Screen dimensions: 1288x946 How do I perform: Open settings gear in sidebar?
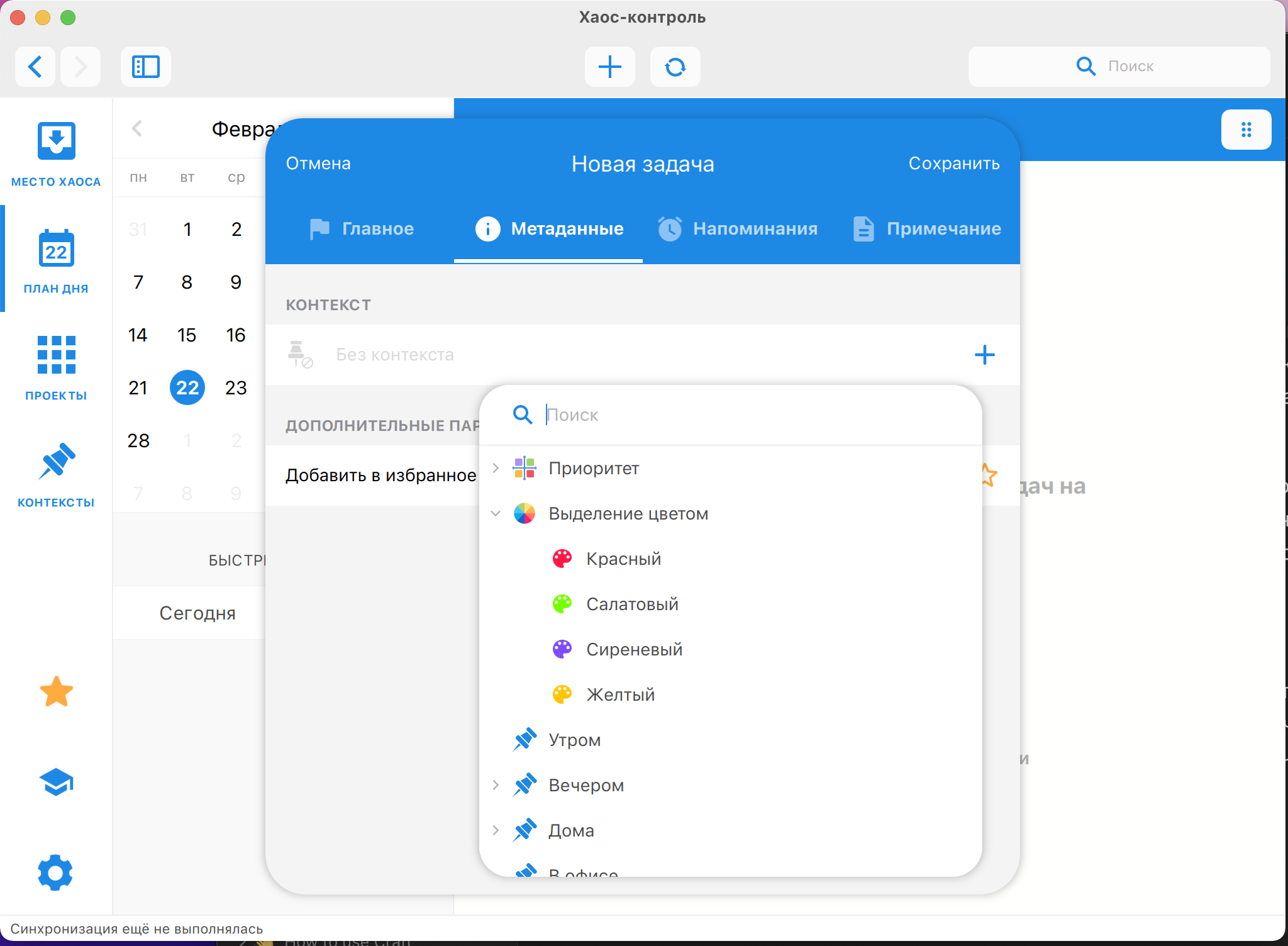56,873
